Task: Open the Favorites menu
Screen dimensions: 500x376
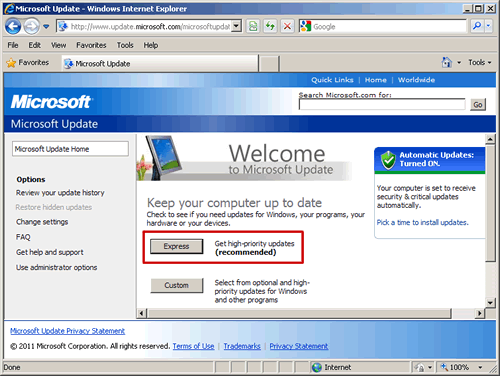Action: tap(91, 45)
